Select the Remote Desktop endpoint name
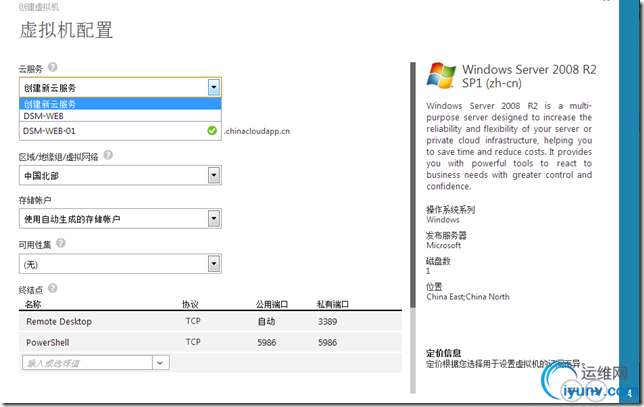This screenshot has width=644, height=407. pyautogui.click(x=59, y=322)
